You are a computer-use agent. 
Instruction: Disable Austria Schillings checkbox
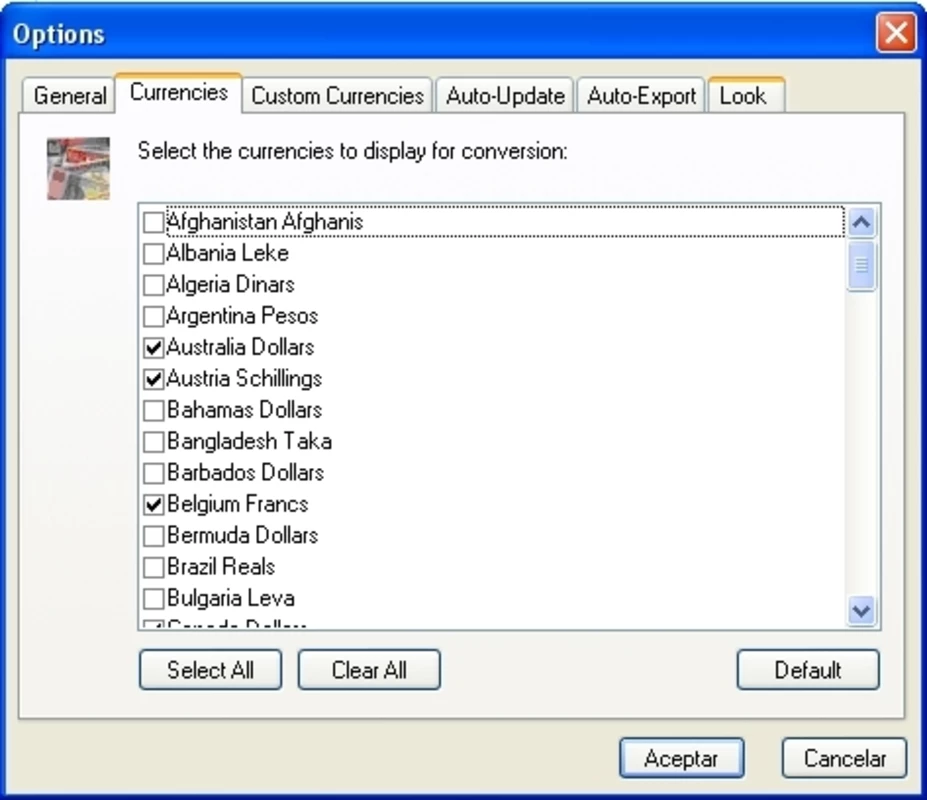point(154,379)
